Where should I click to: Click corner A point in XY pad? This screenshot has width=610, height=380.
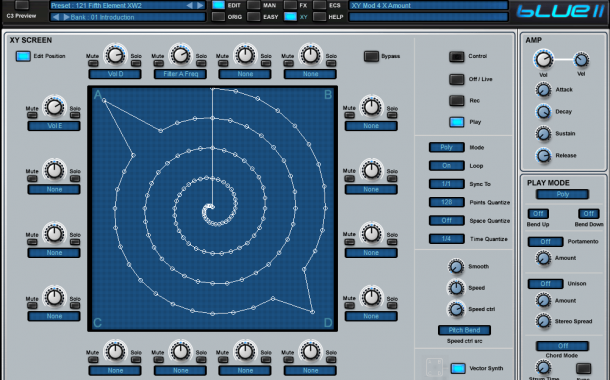coord(104,100)
